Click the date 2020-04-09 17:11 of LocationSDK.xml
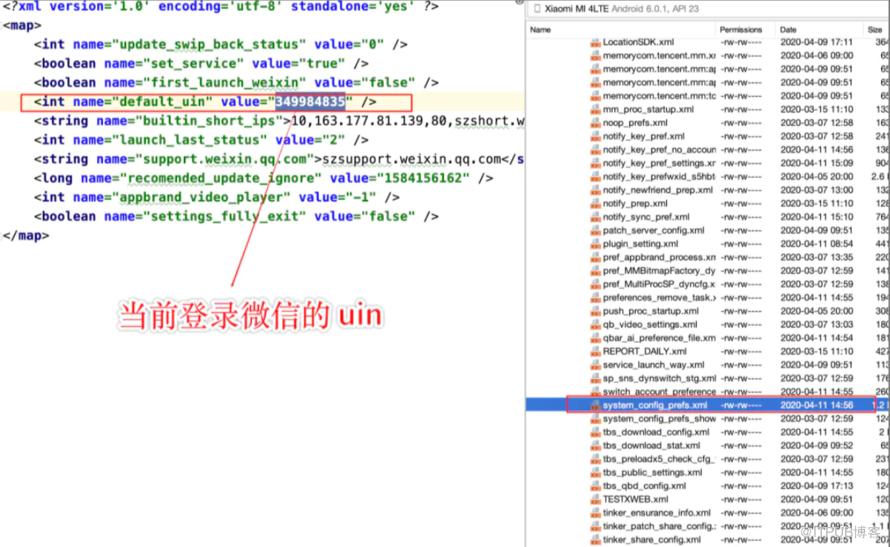 [816, 42]
